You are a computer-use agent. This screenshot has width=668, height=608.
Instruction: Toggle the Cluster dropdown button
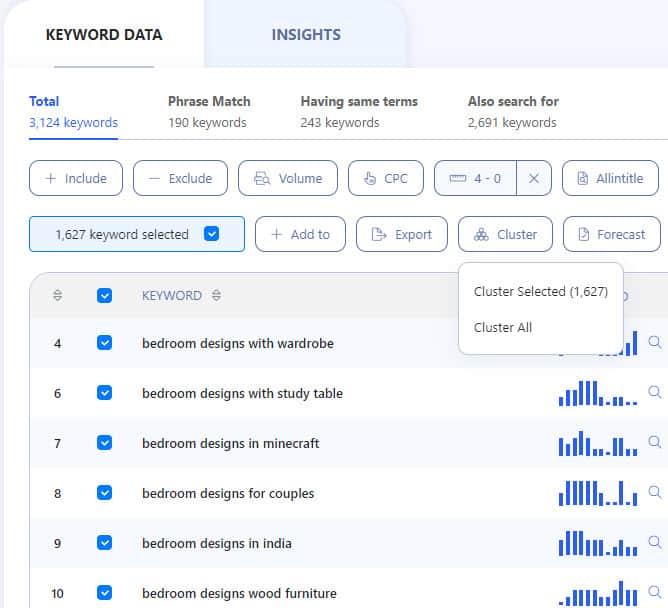click(505, 234)
